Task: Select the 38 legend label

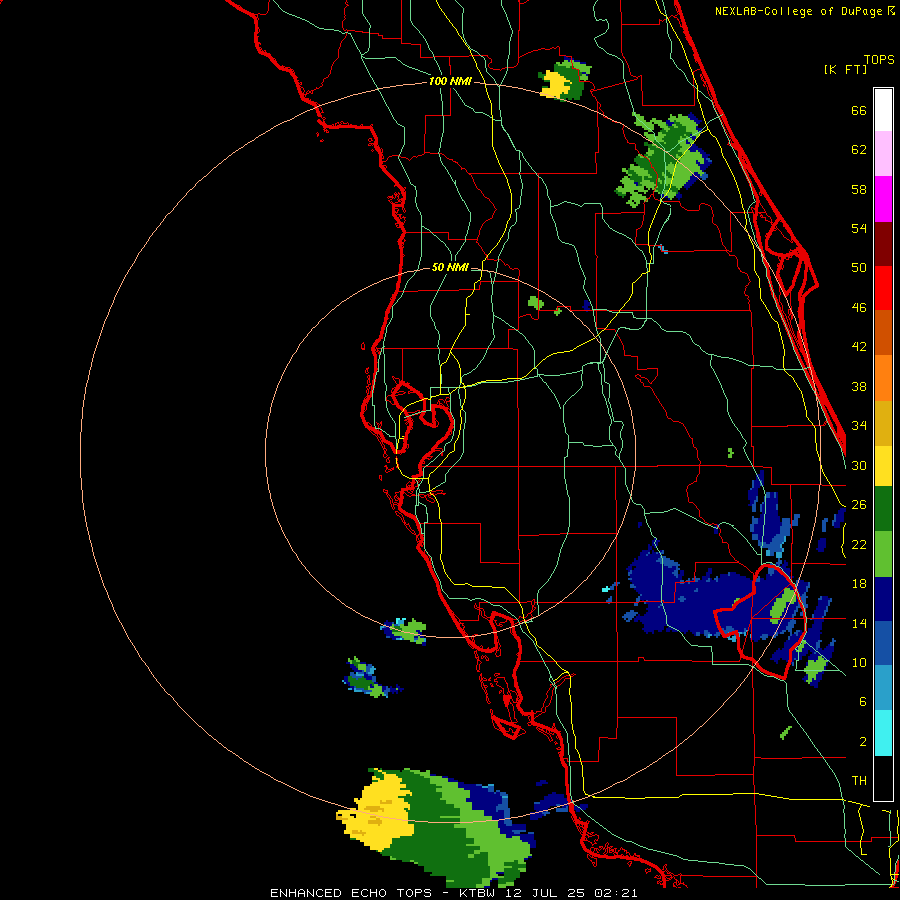Action: point(859,386)
